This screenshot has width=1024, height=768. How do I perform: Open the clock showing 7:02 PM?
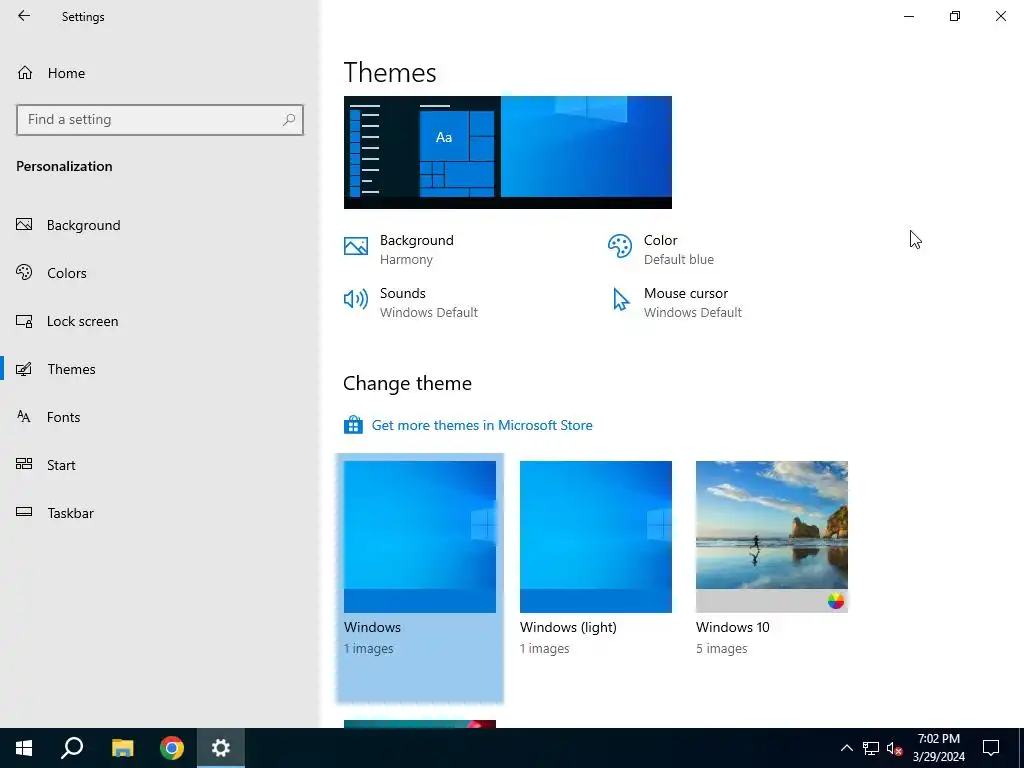click(938, 748)
